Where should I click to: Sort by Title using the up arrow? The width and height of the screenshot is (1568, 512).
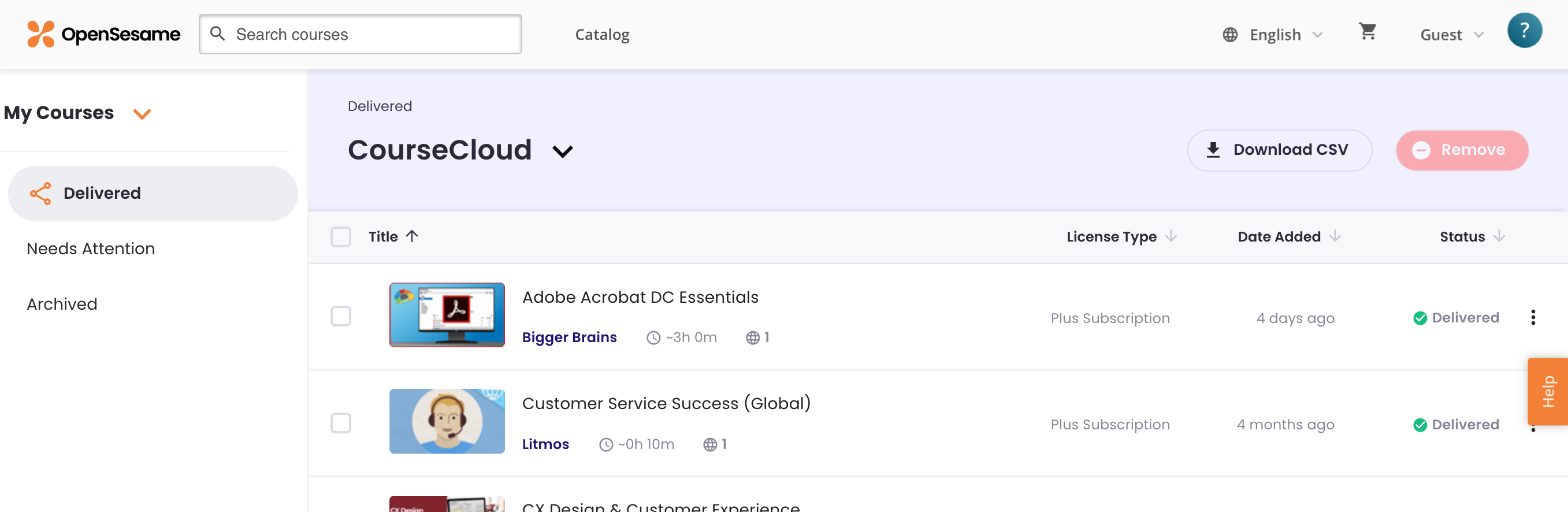(x=412, y=236)
